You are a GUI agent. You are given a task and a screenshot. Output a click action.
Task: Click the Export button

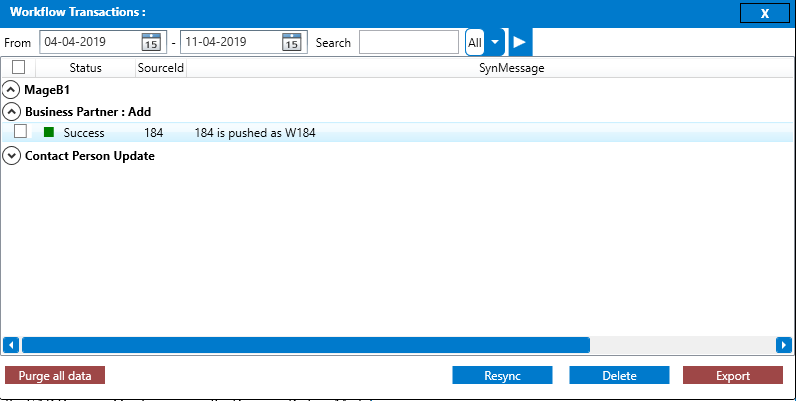732,376
